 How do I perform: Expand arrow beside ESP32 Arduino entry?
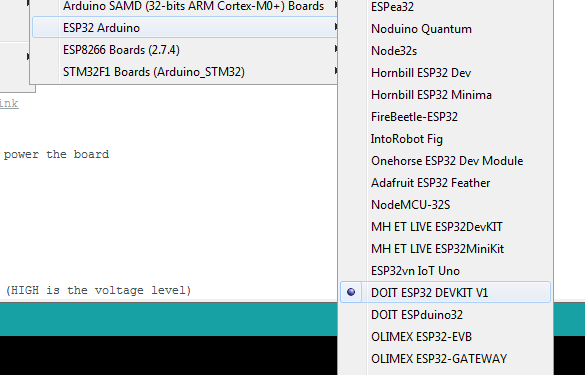pos(335,27)
